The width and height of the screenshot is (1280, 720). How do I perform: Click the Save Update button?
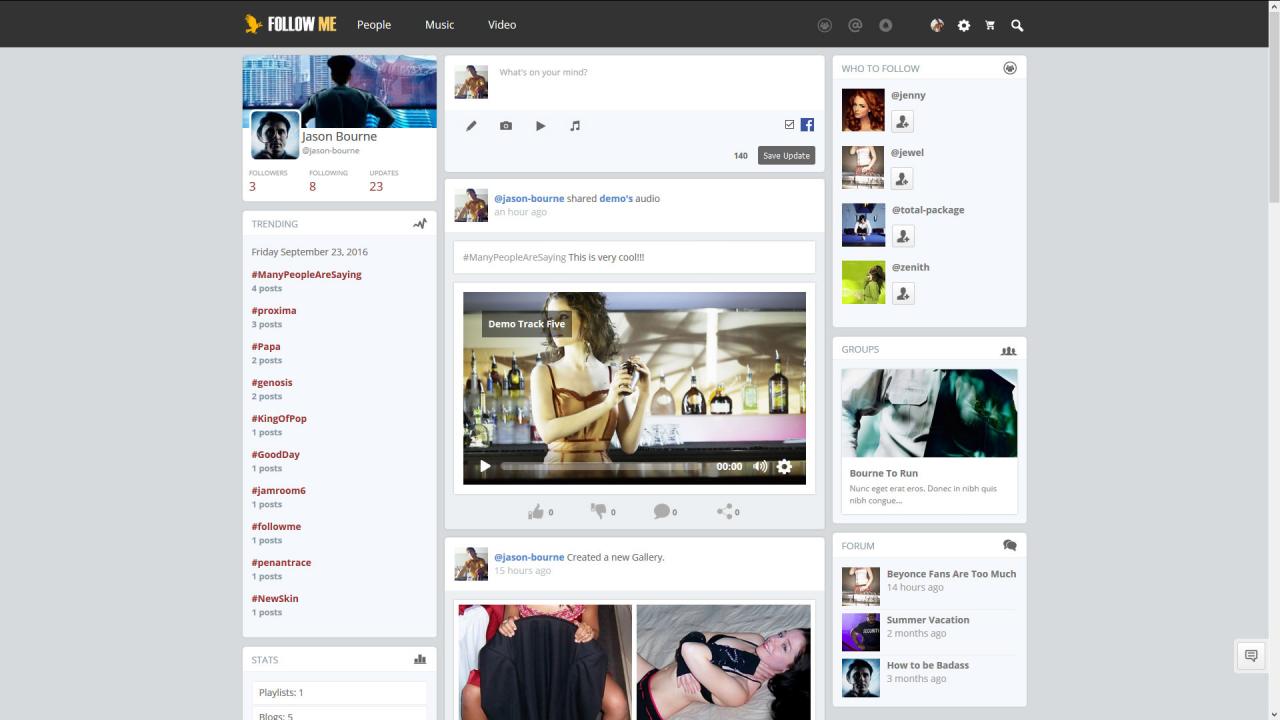click(786, 156)
